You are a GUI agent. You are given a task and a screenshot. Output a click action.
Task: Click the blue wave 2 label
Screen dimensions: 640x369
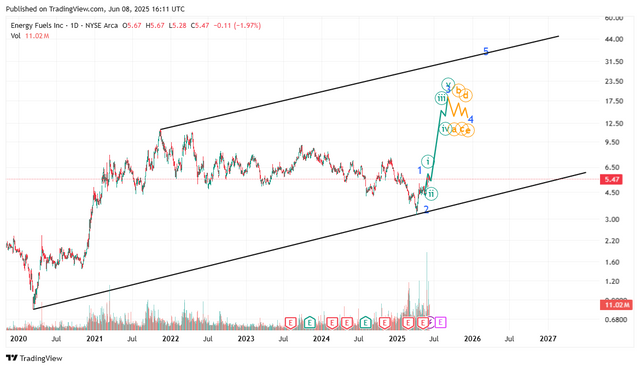click(x=426, y=209)
